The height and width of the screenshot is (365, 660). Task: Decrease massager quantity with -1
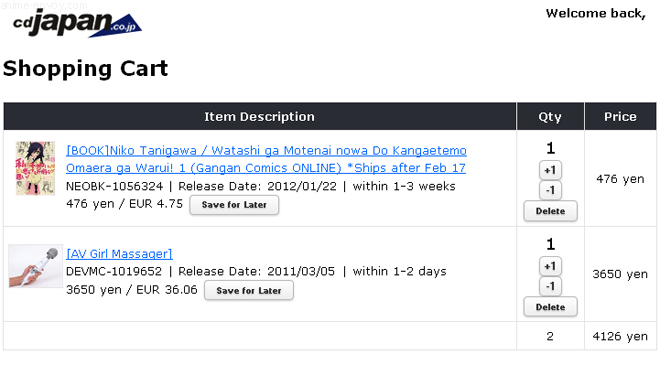[x=550, y=286]
